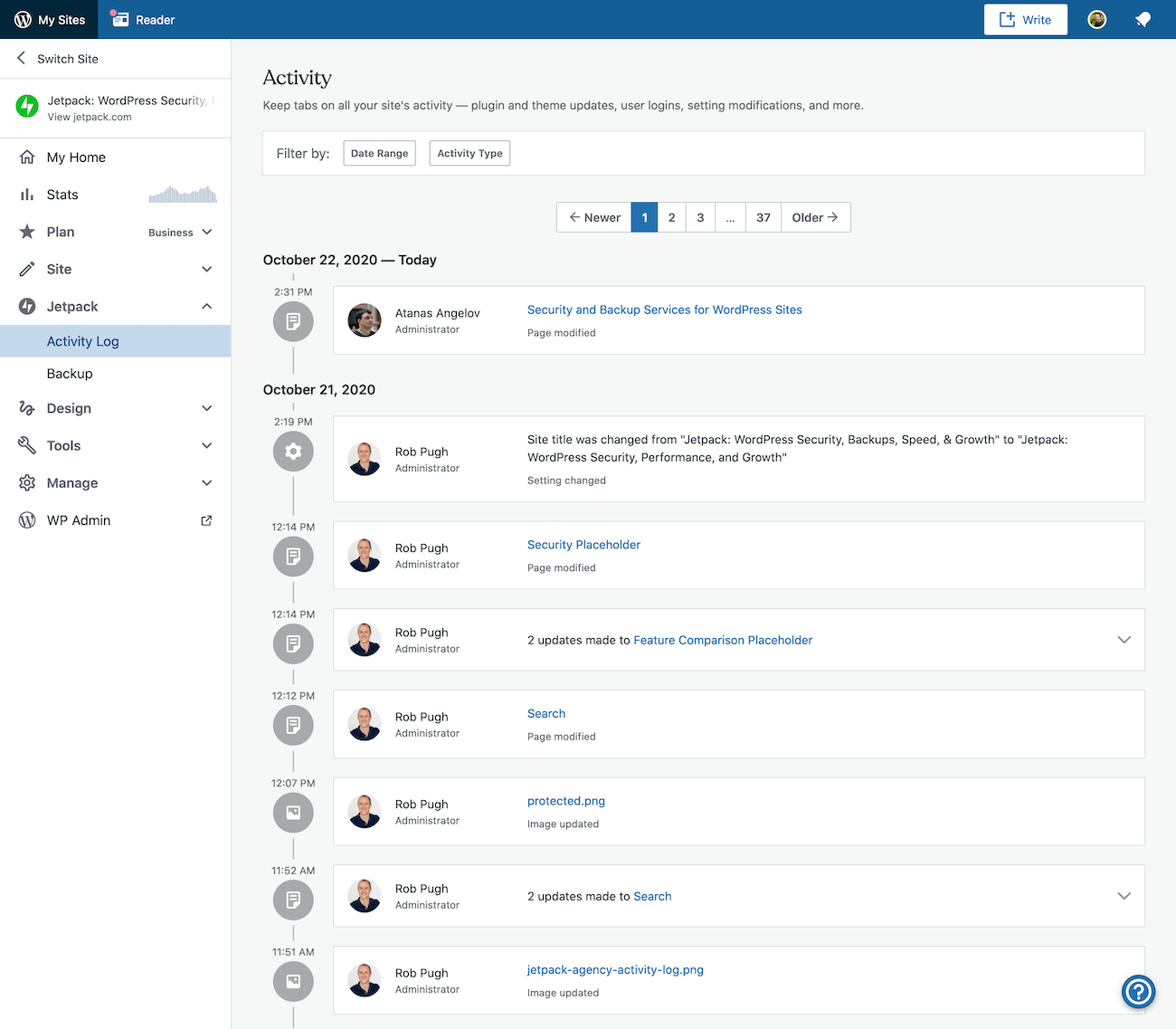Screen dimensions: 1176x1029
Task: Open Security and Backup Services page link
Action: (665, 310)
